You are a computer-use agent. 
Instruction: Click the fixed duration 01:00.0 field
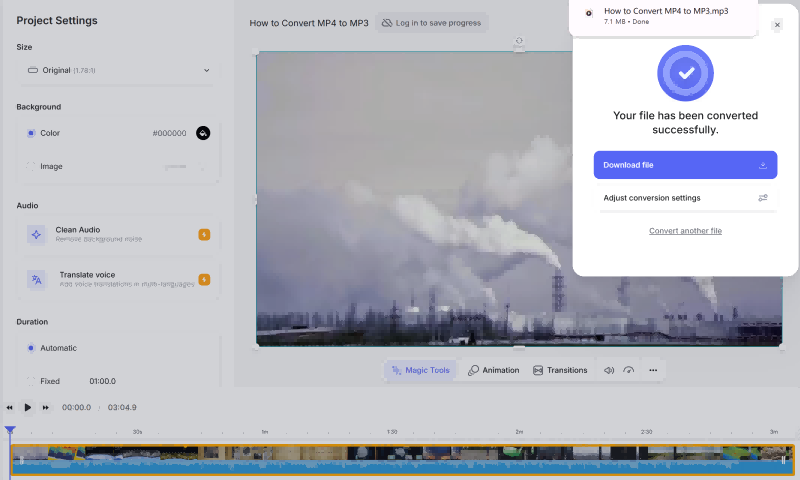[103, 381]
